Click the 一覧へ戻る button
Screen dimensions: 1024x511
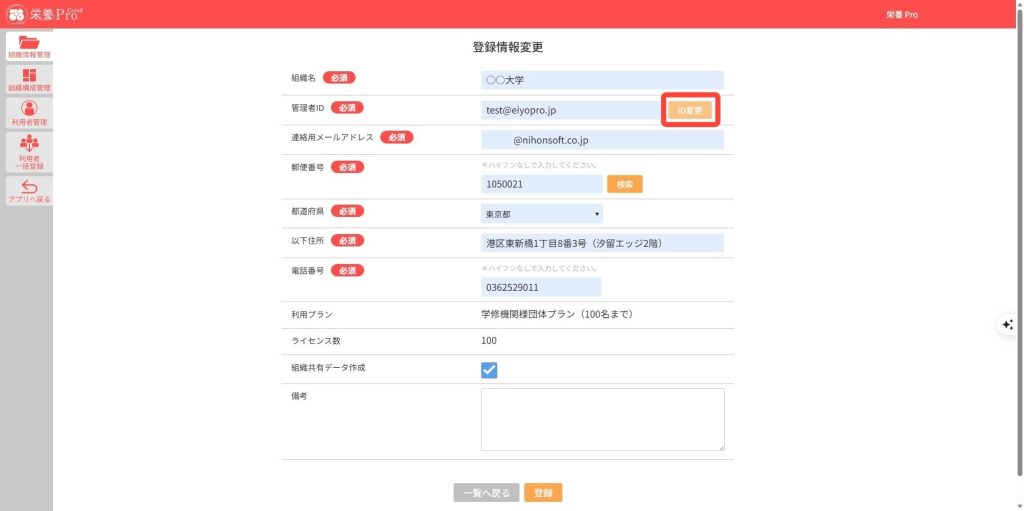[486, 493]
